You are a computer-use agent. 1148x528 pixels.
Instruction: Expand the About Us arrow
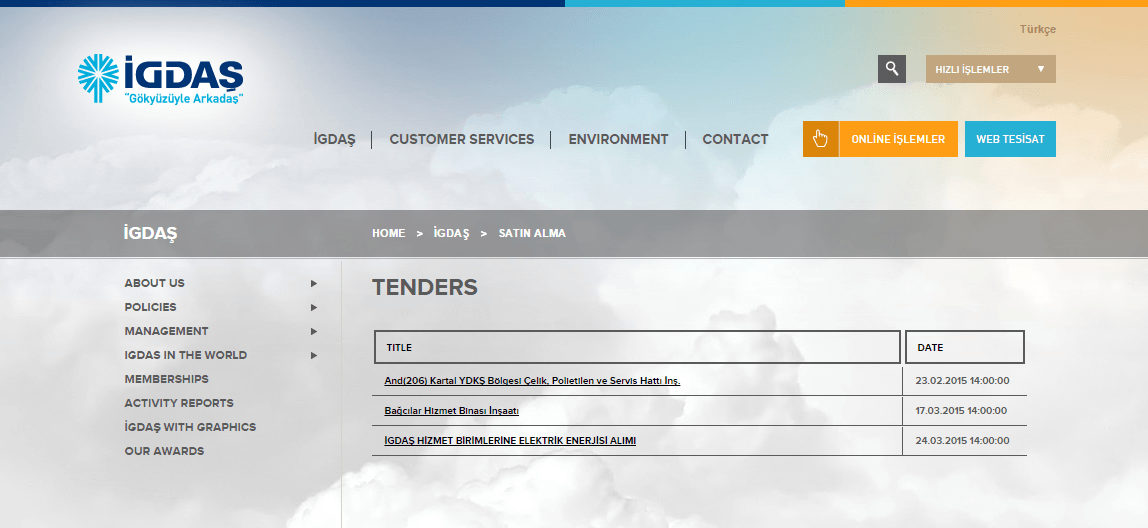pos(313,283)
